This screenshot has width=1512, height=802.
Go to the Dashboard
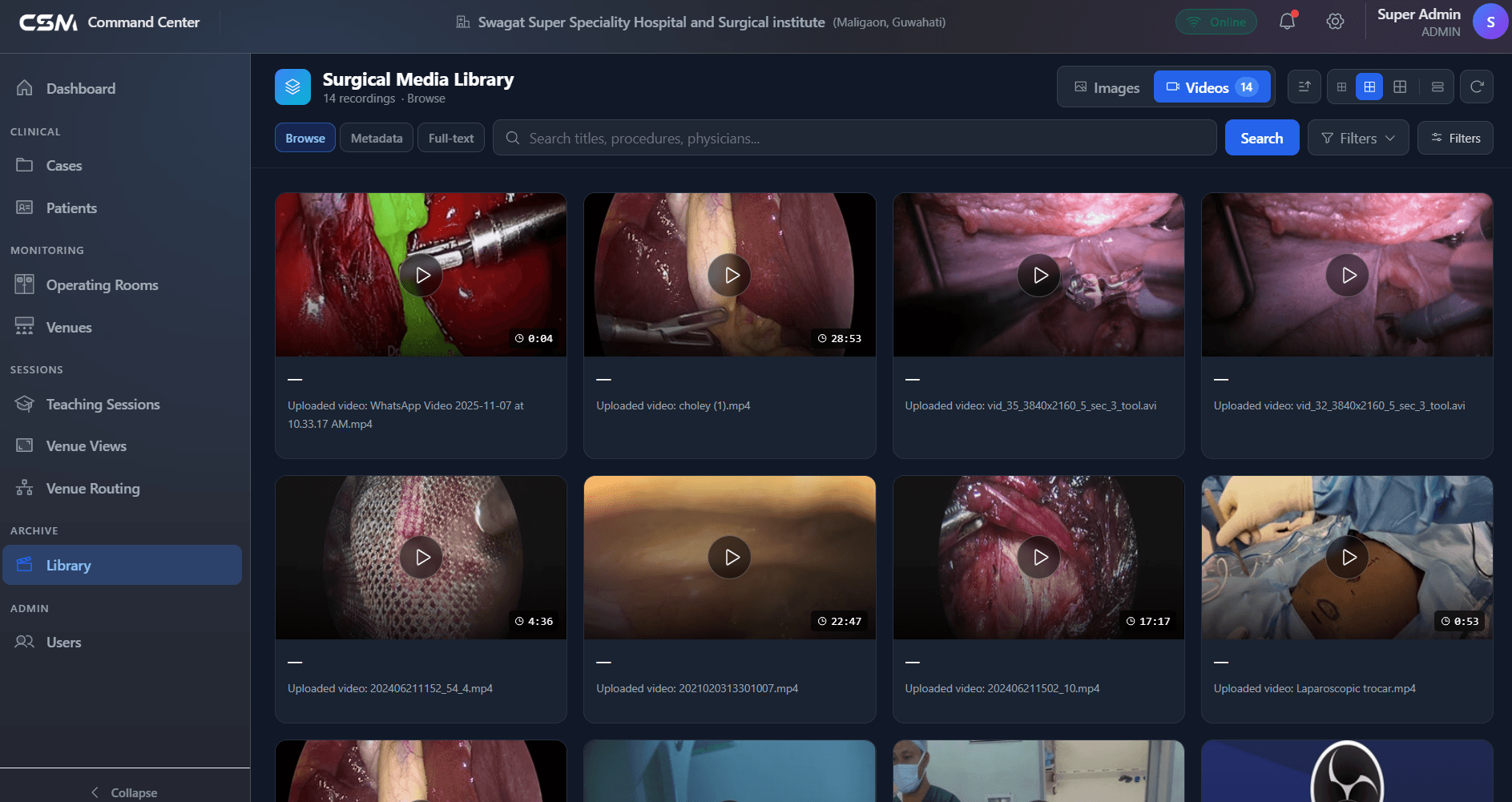tap(122, 88)
